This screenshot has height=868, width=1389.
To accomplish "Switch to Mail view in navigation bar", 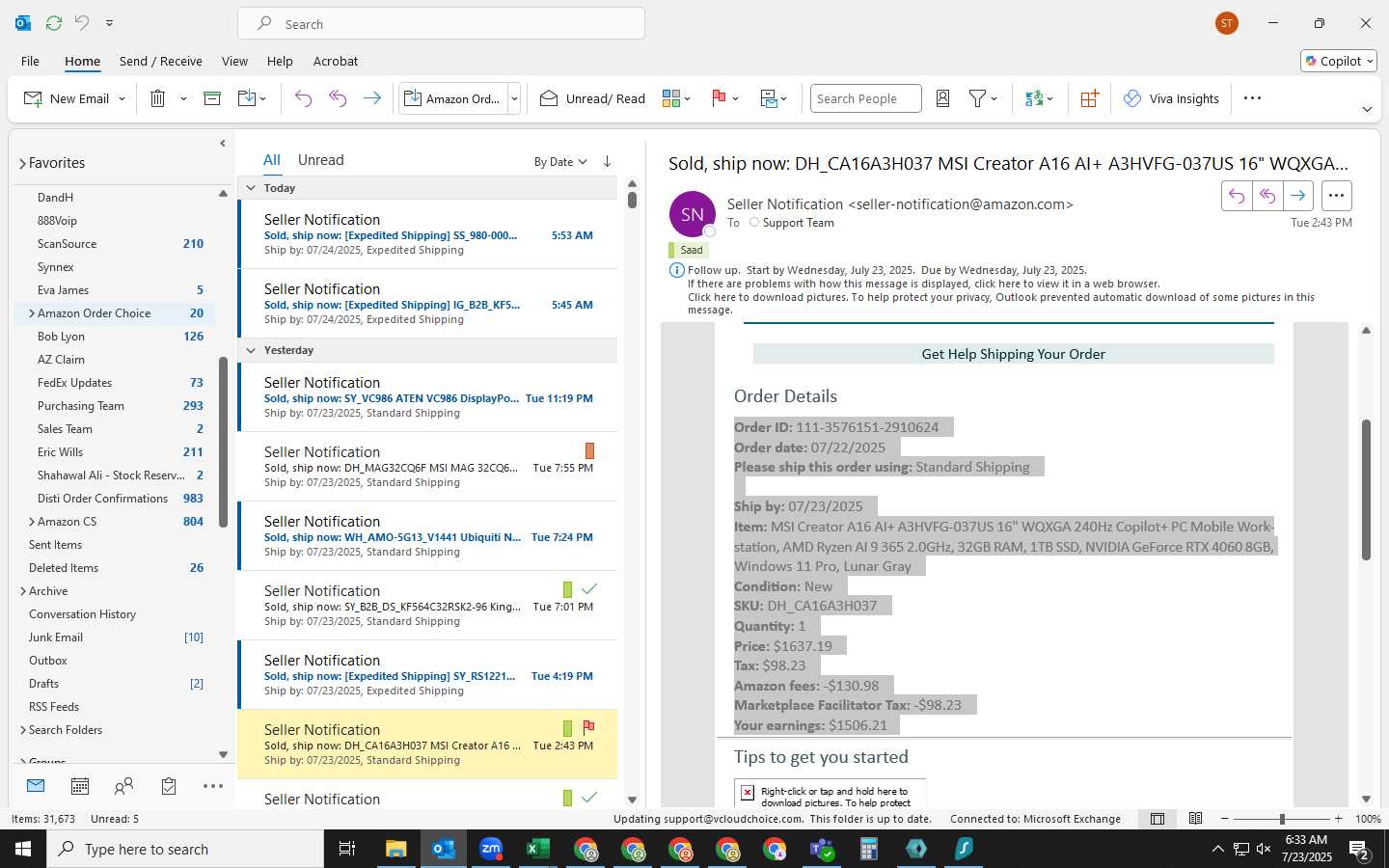I will (x=36, y=786).
